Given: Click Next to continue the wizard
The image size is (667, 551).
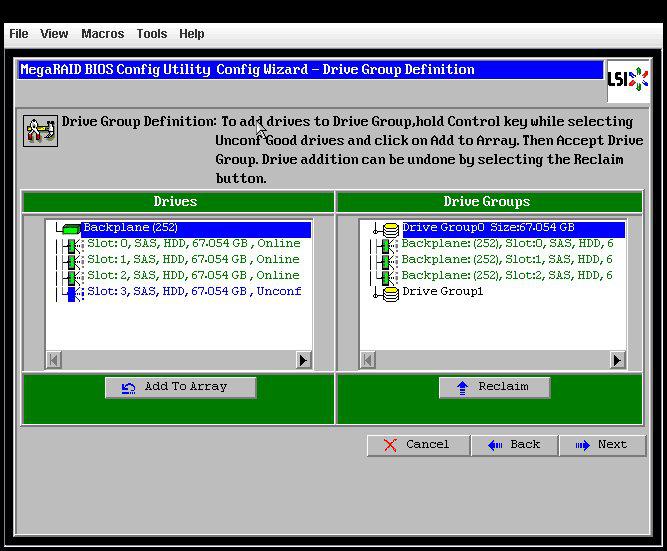Looking at the screenshot, I should click(602, 445).
